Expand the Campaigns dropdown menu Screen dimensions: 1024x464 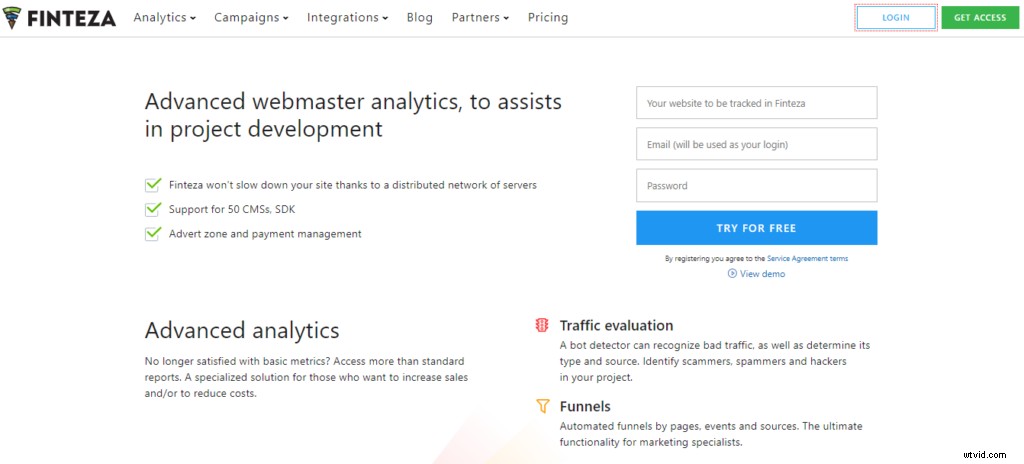coord(251,18)
